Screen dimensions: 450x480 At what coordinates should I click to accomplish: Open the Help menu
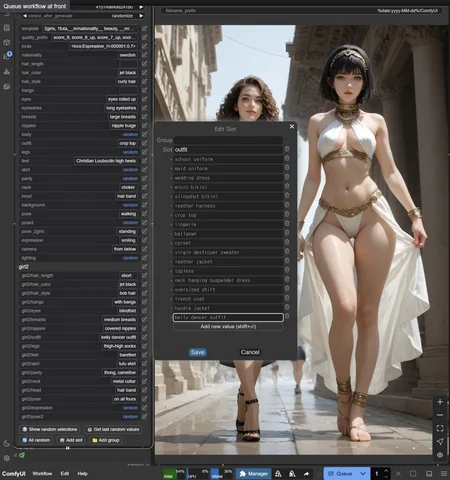pyautogui.click(x=82, y=474)
